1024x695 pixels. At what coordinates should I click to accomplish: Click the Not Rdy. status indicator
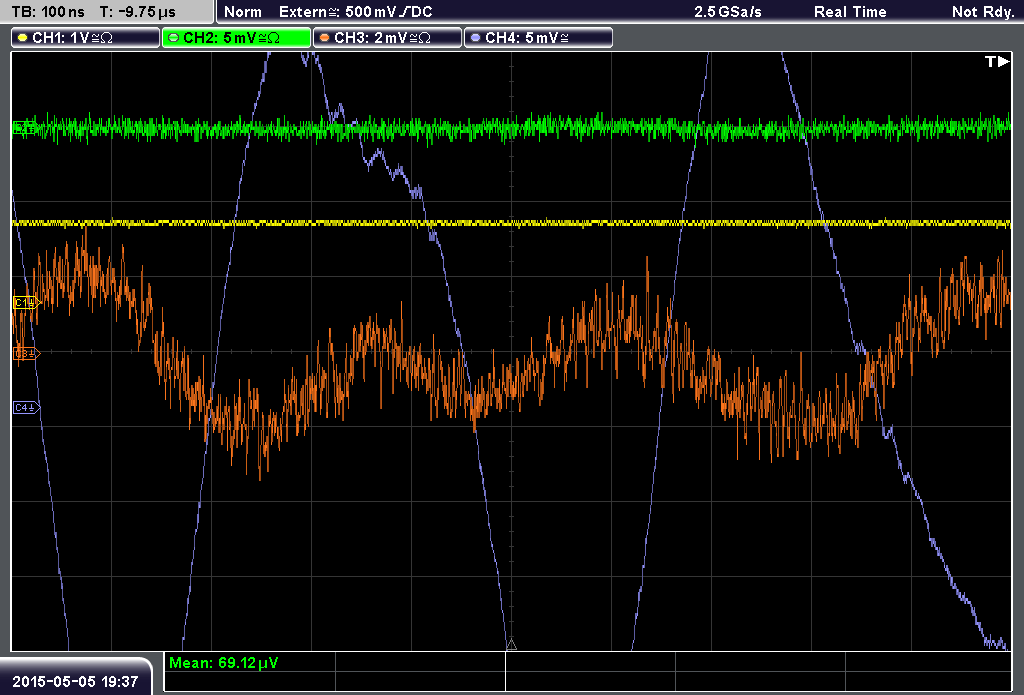pos(983,12)
